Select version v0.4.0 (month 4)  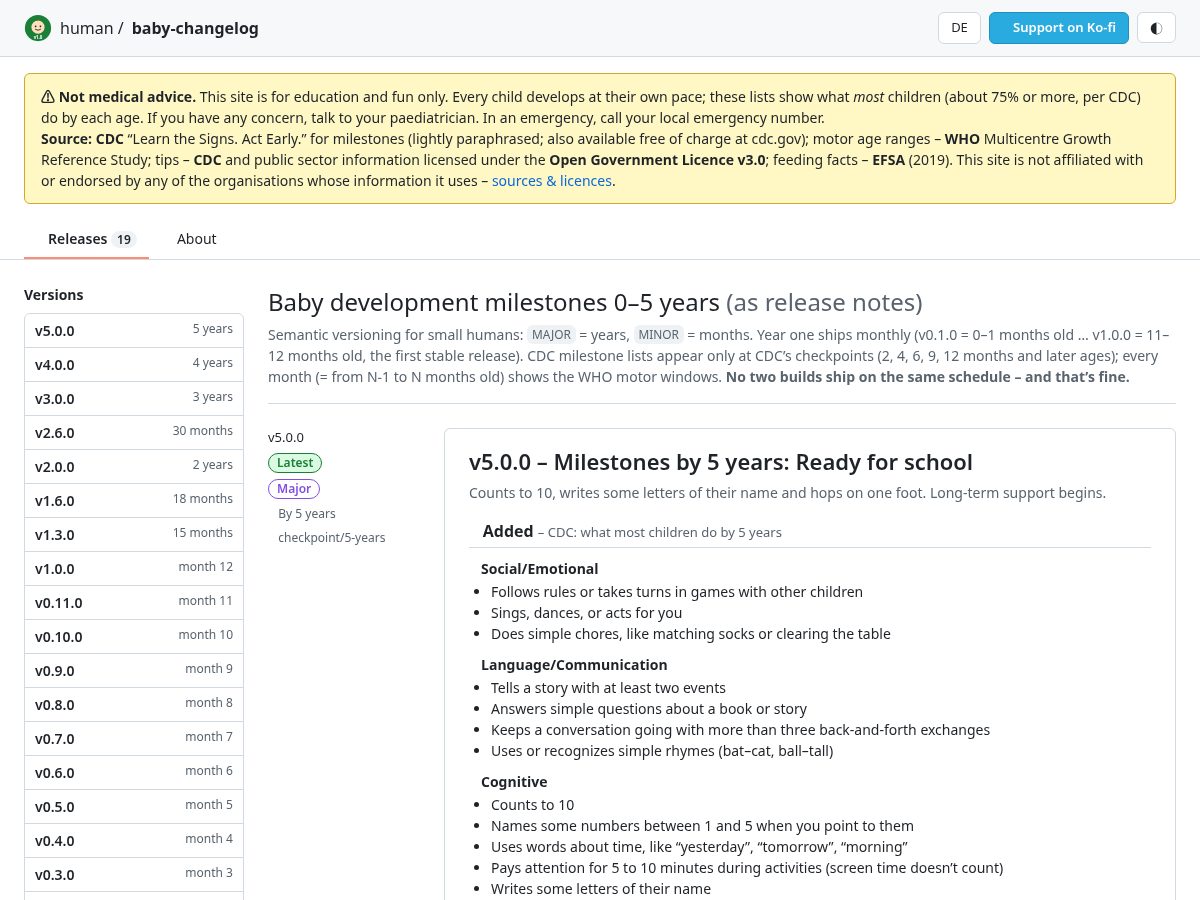pos(134,840)
